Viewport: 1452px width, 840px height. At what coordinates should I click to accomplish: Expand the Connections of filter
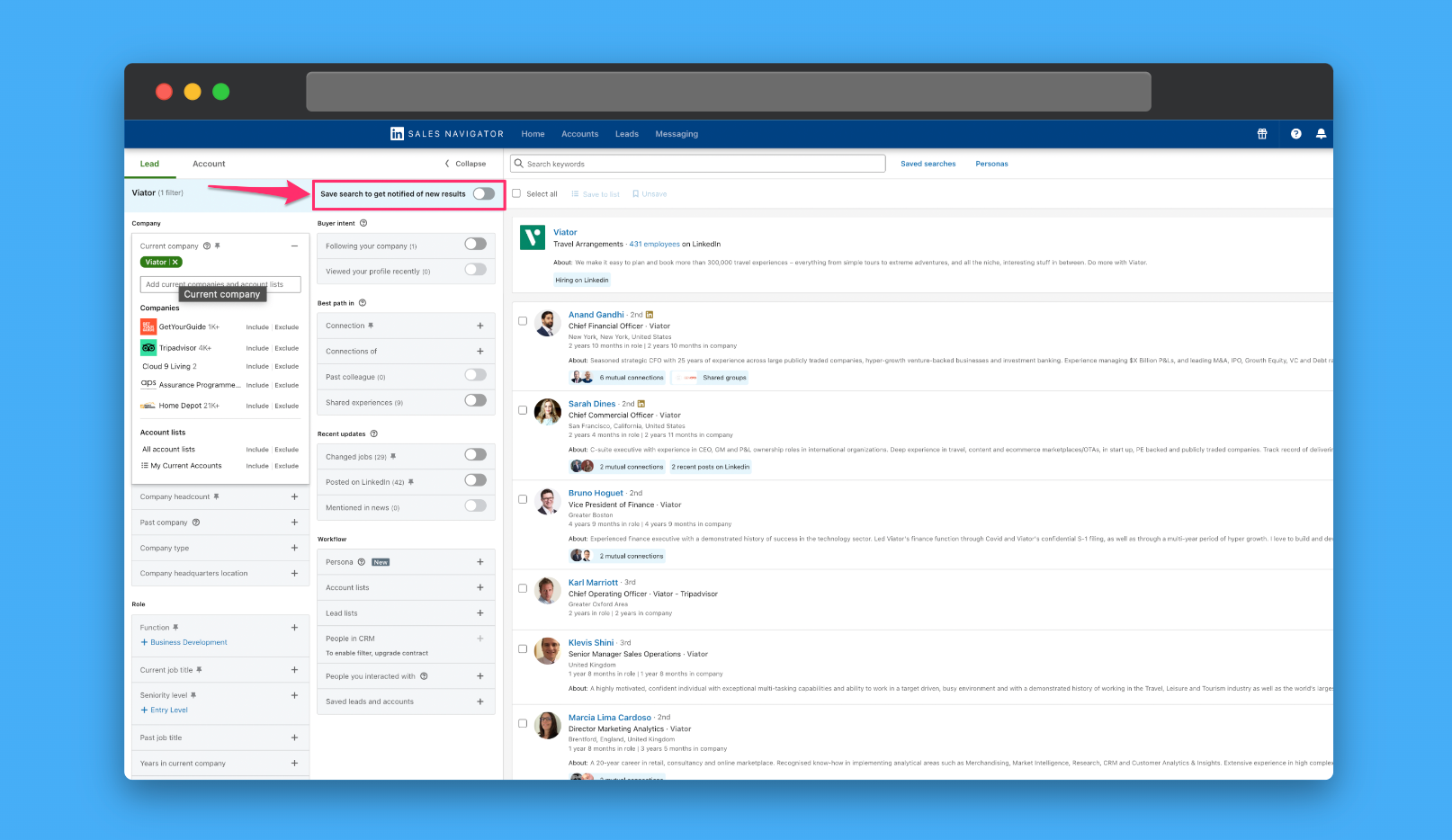click(x=480, y=352)
